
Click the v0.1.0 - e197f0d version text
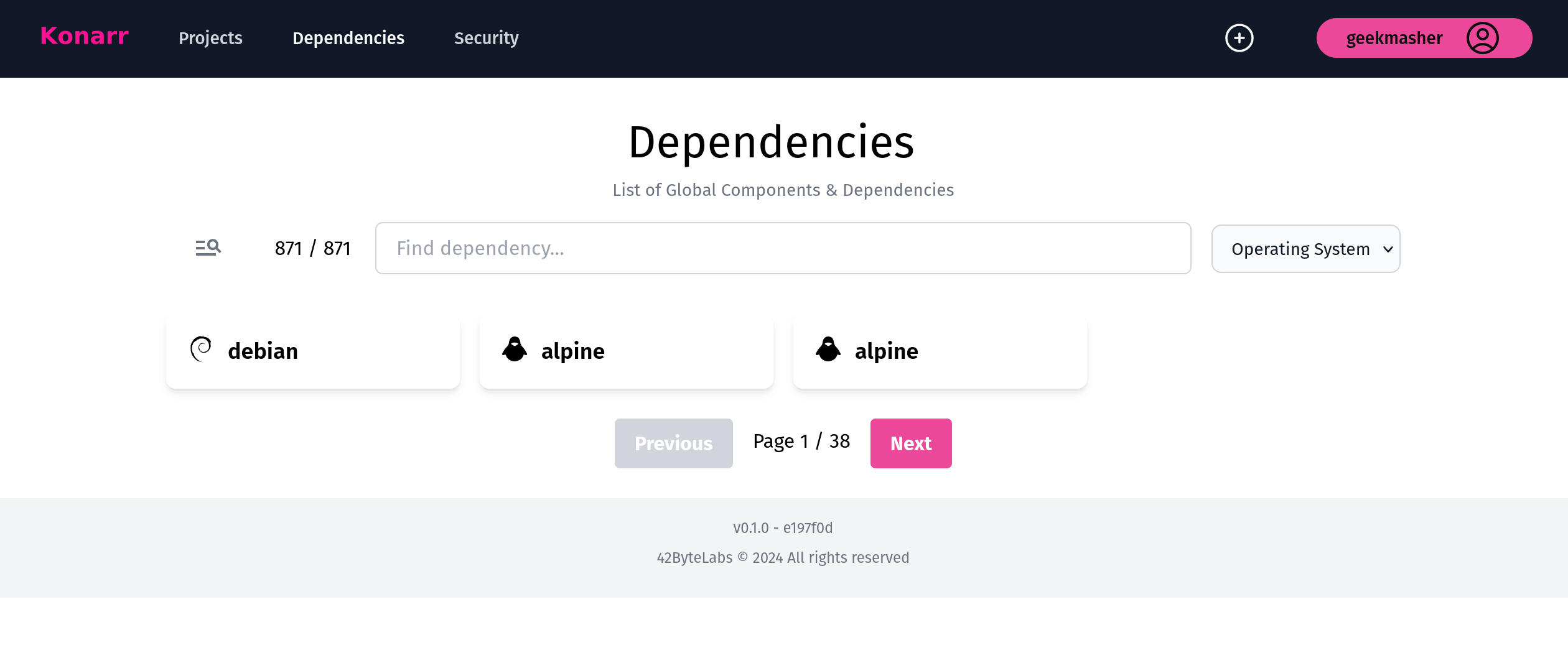(x=783, y=527)
